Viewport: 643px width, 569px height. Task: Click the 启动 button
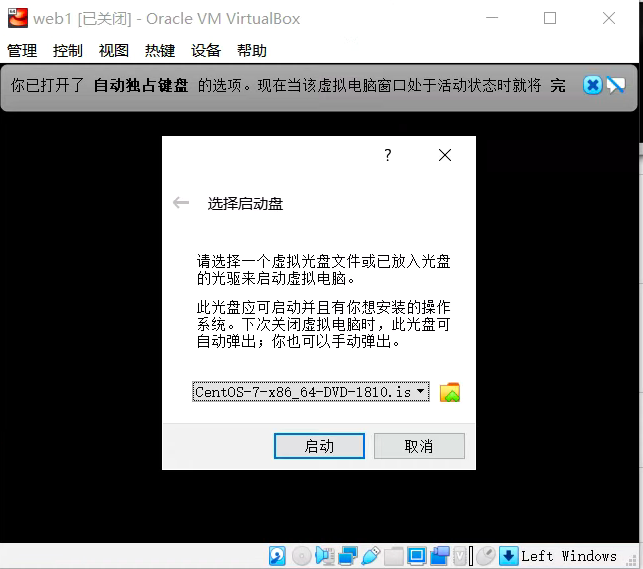[x=319, y=446]
